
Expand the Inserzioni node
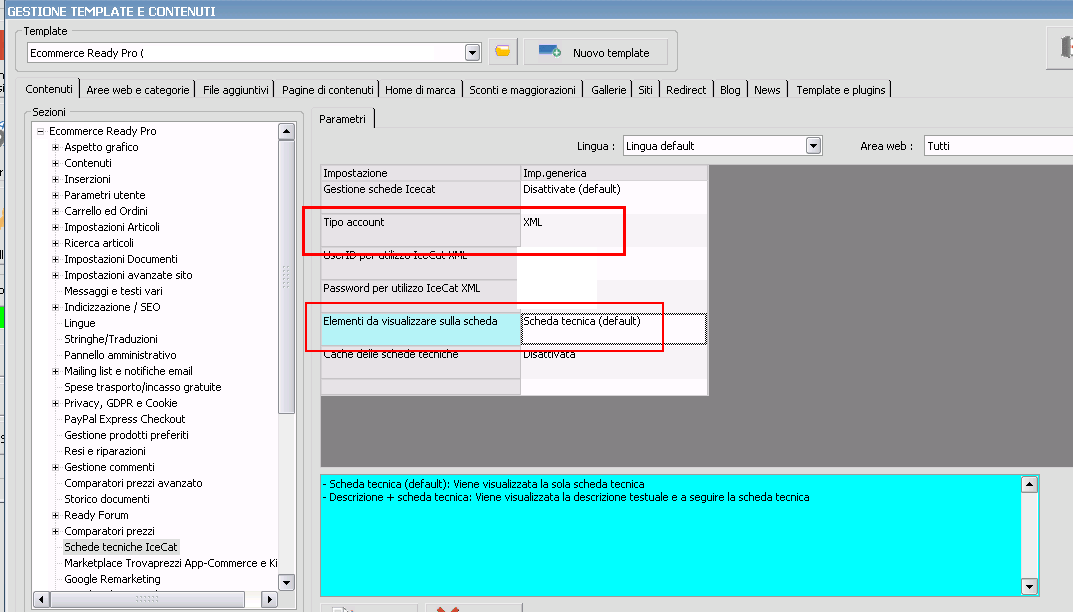(55, 179)
